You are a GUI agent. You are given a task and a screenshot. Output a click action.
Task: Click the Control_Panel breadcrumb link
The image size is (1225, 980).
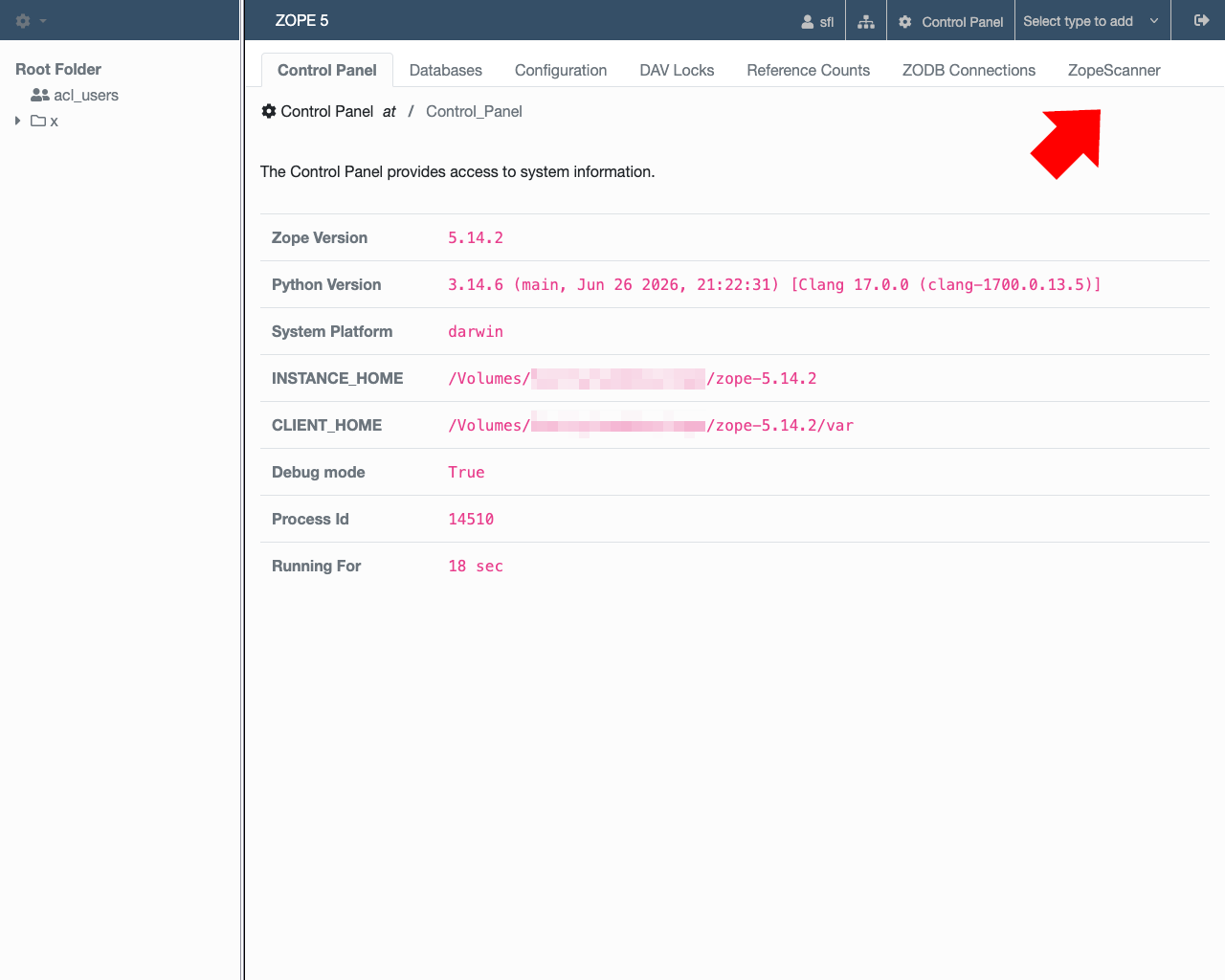[x=474, y=111]
